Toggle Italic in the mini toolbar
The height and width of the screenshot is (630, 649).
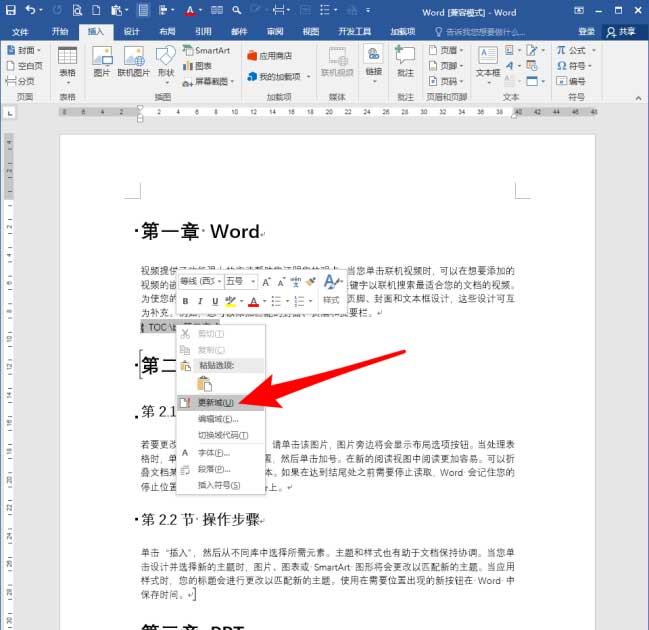coord(200,301)
